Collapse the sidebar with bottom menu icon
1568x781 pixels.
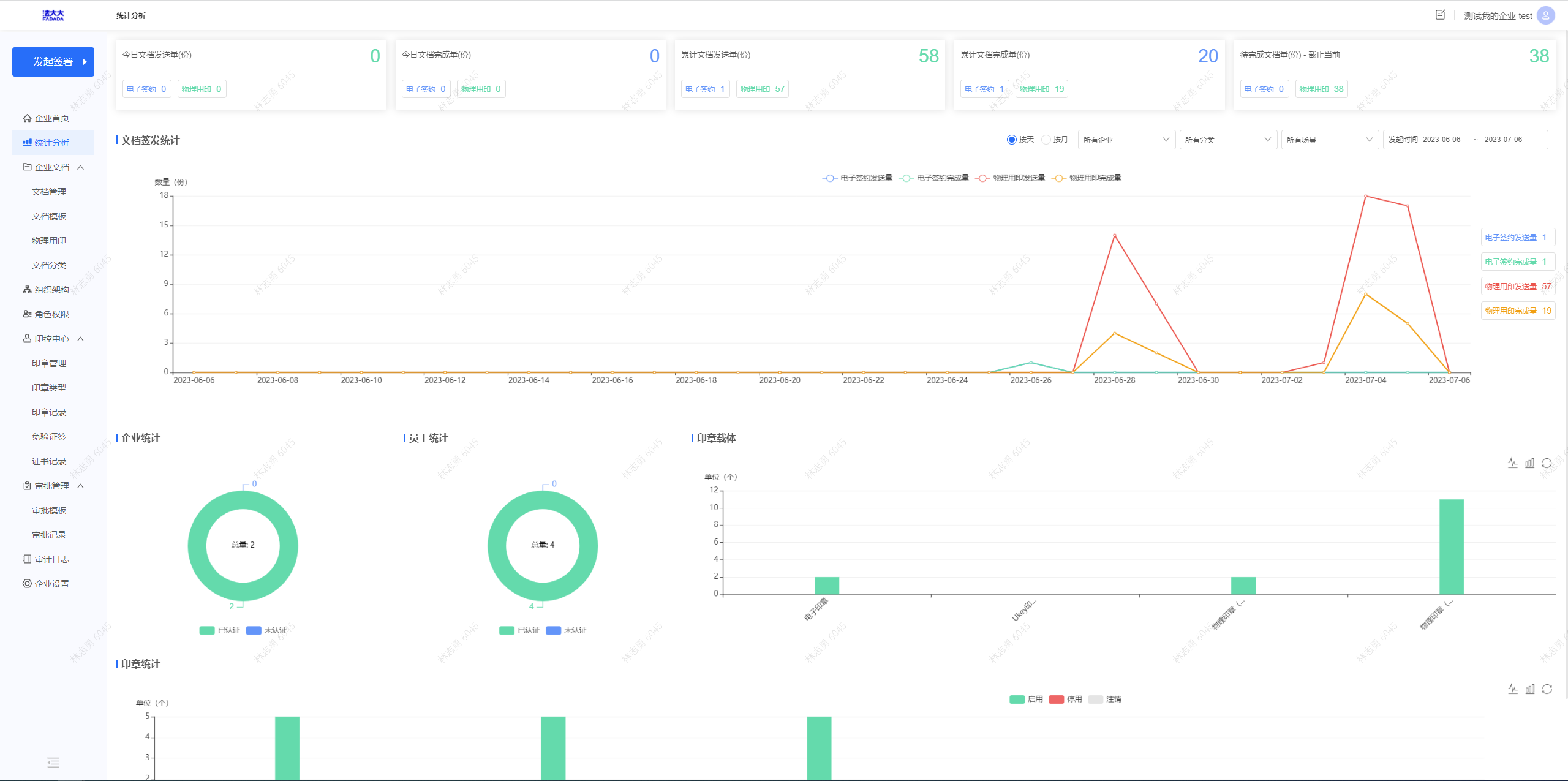click(x=53, y=763)
